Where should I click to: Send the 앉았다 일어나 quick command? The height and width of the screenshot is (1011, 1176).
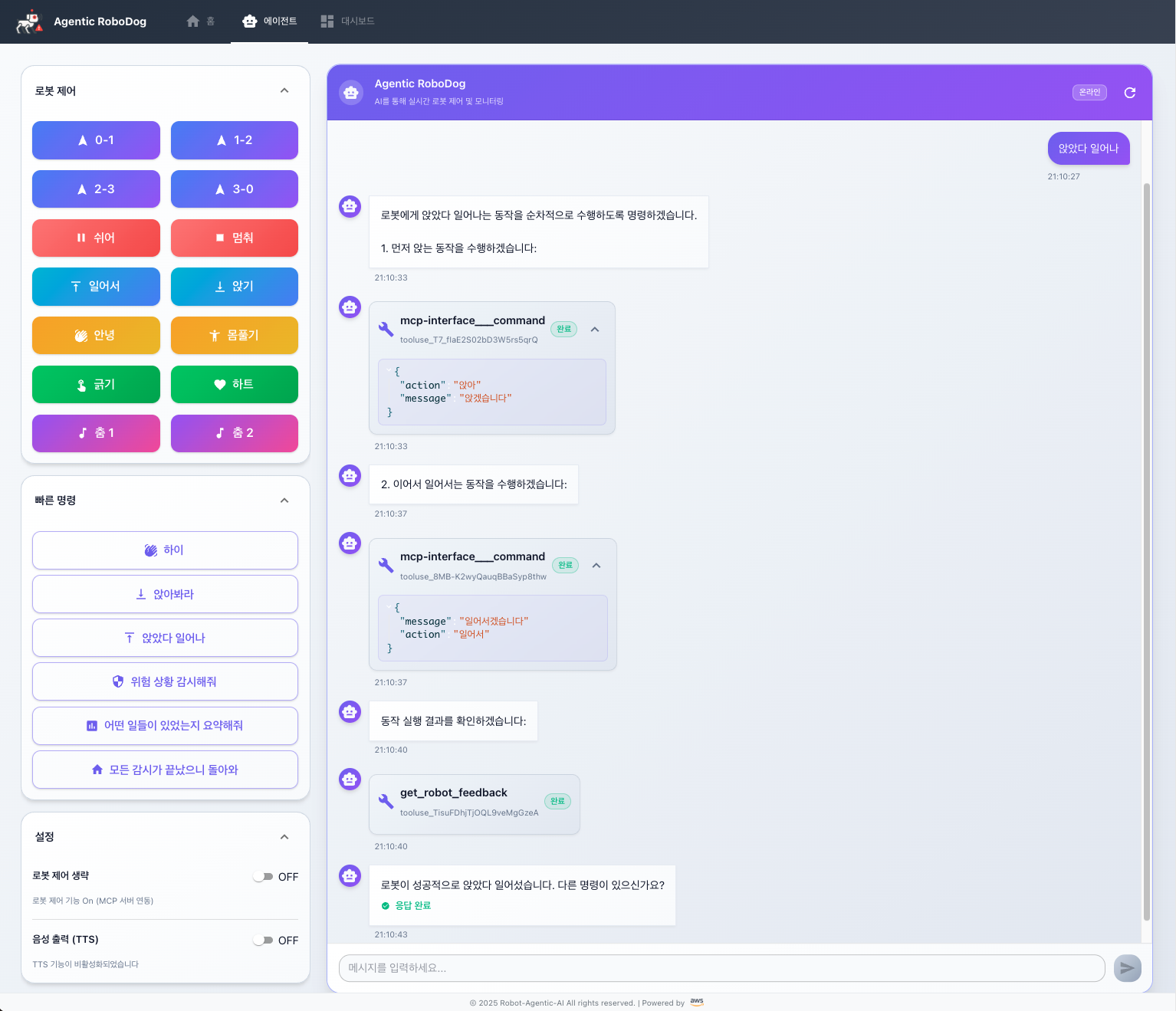coord(165,638)
